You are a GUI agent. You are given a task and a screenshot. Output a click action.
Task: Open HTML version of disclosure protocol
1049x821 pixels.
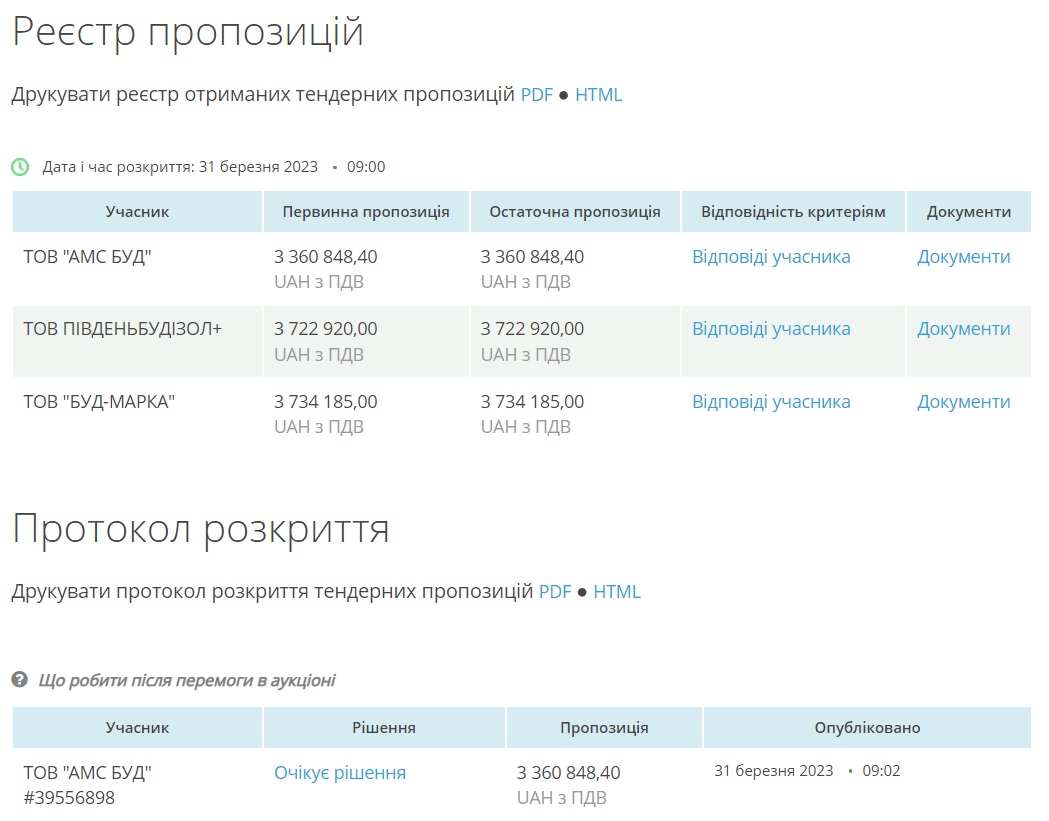tap(617, 591)
